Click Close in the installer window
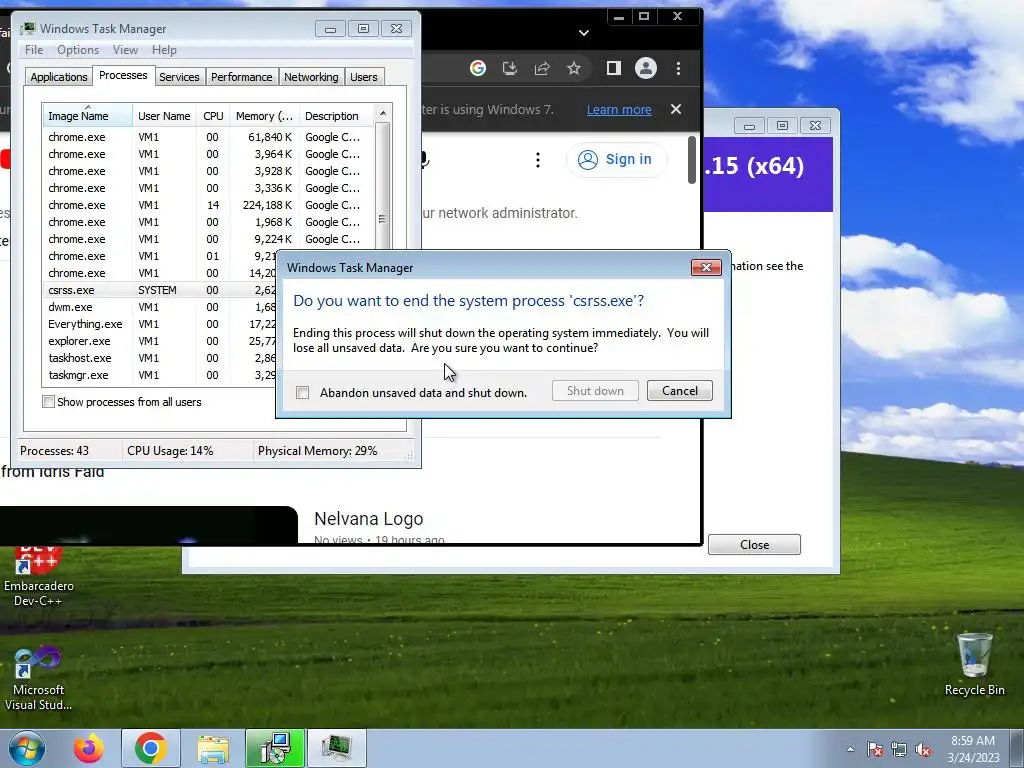The image size is (1024, 768). 754,545
